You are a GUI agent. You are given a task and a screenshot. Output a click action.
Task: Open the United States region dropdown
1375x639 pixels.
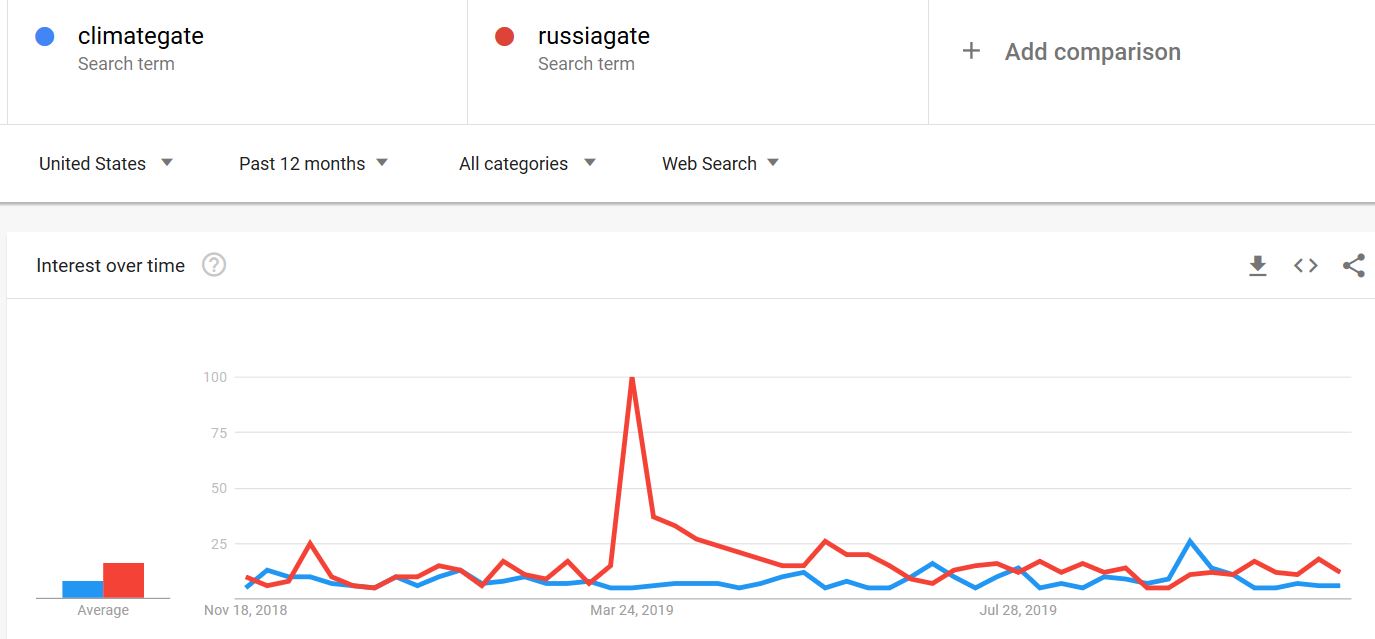[106, 163]
